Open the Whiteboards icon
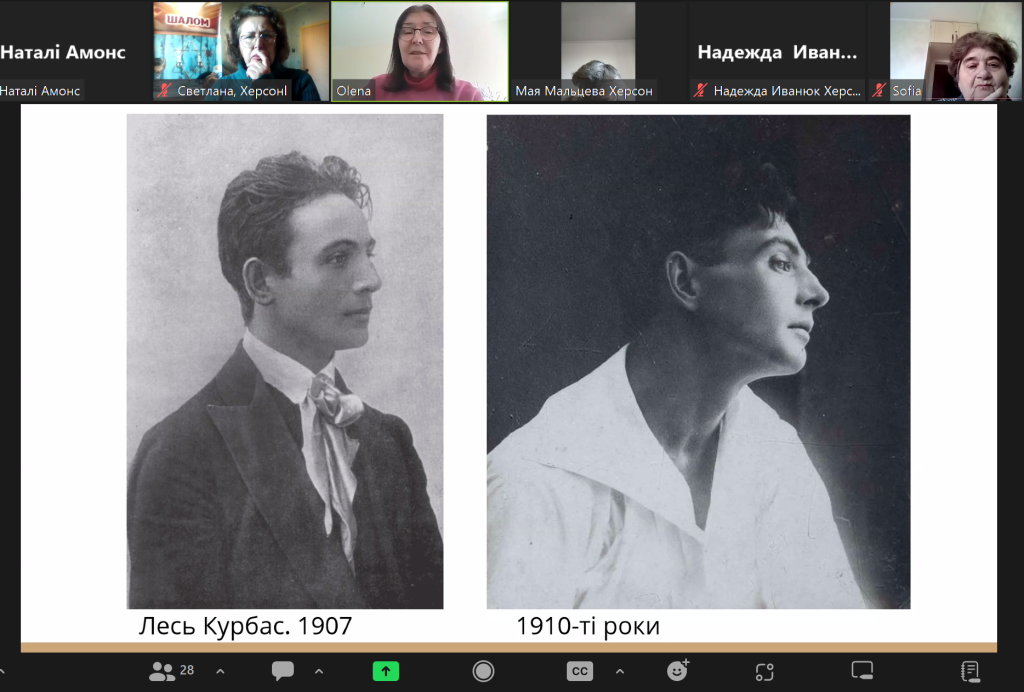1024x692 pixels. 862,671
